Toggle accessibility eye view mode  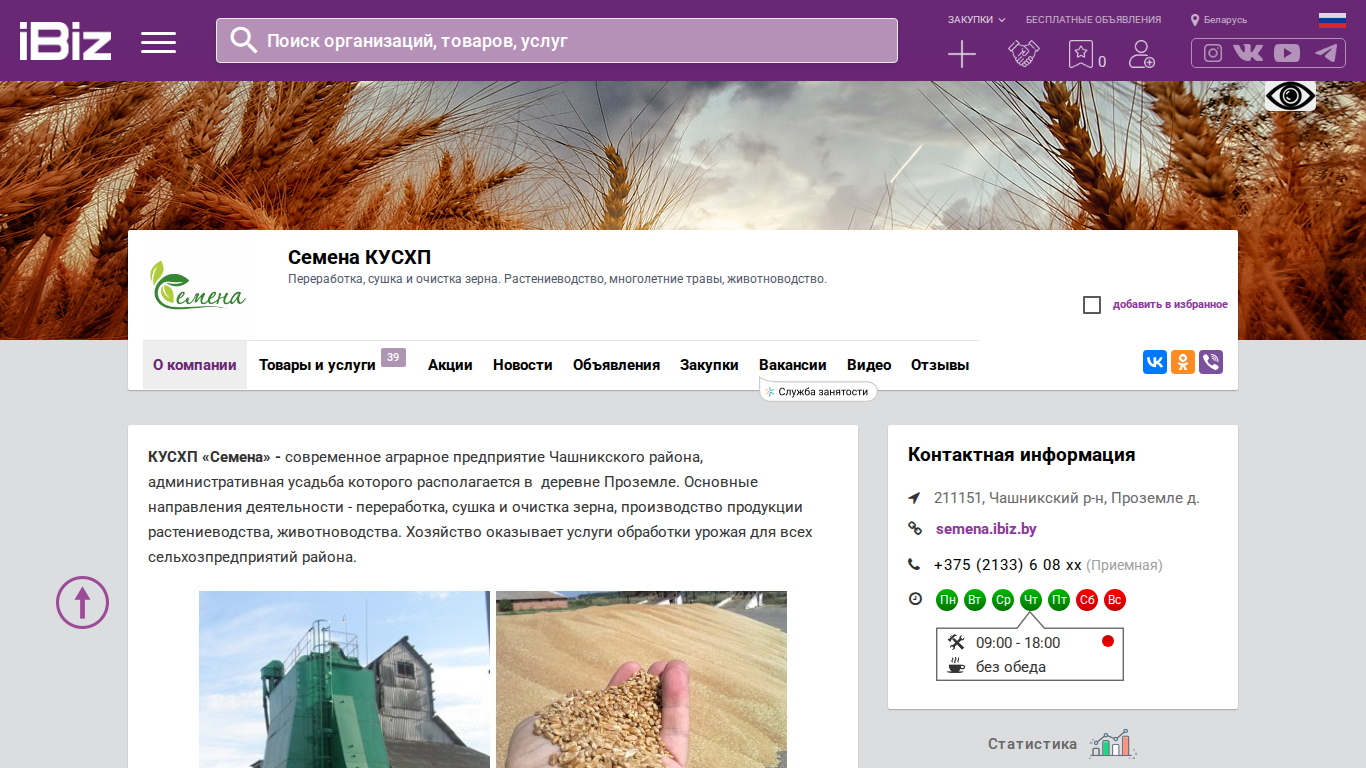pyautogui.click(x=1290, y=96)
